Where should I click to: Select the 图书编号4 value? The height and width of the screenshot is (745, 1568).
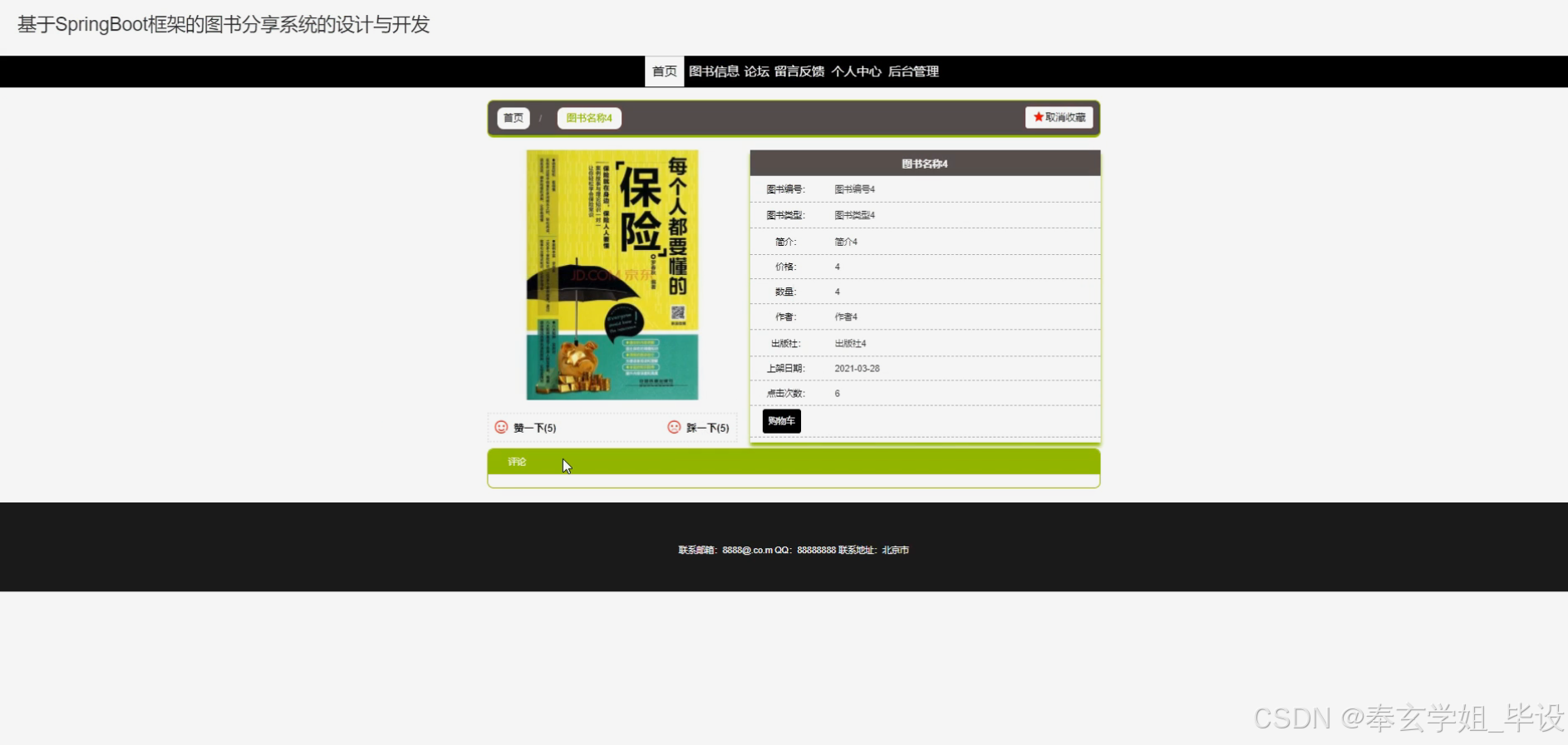tap(854, 189)
